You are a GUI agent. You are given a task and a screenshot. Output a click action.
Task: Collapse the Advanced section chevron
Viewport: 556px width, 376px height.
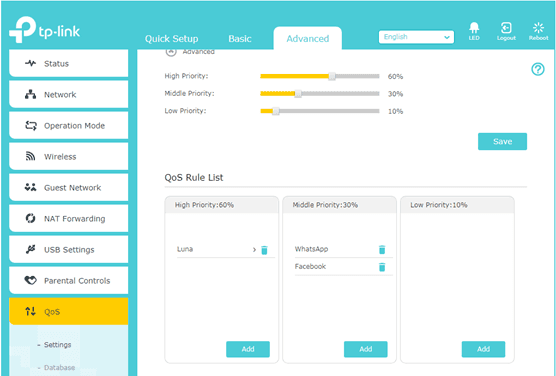(x=171, y=52)
